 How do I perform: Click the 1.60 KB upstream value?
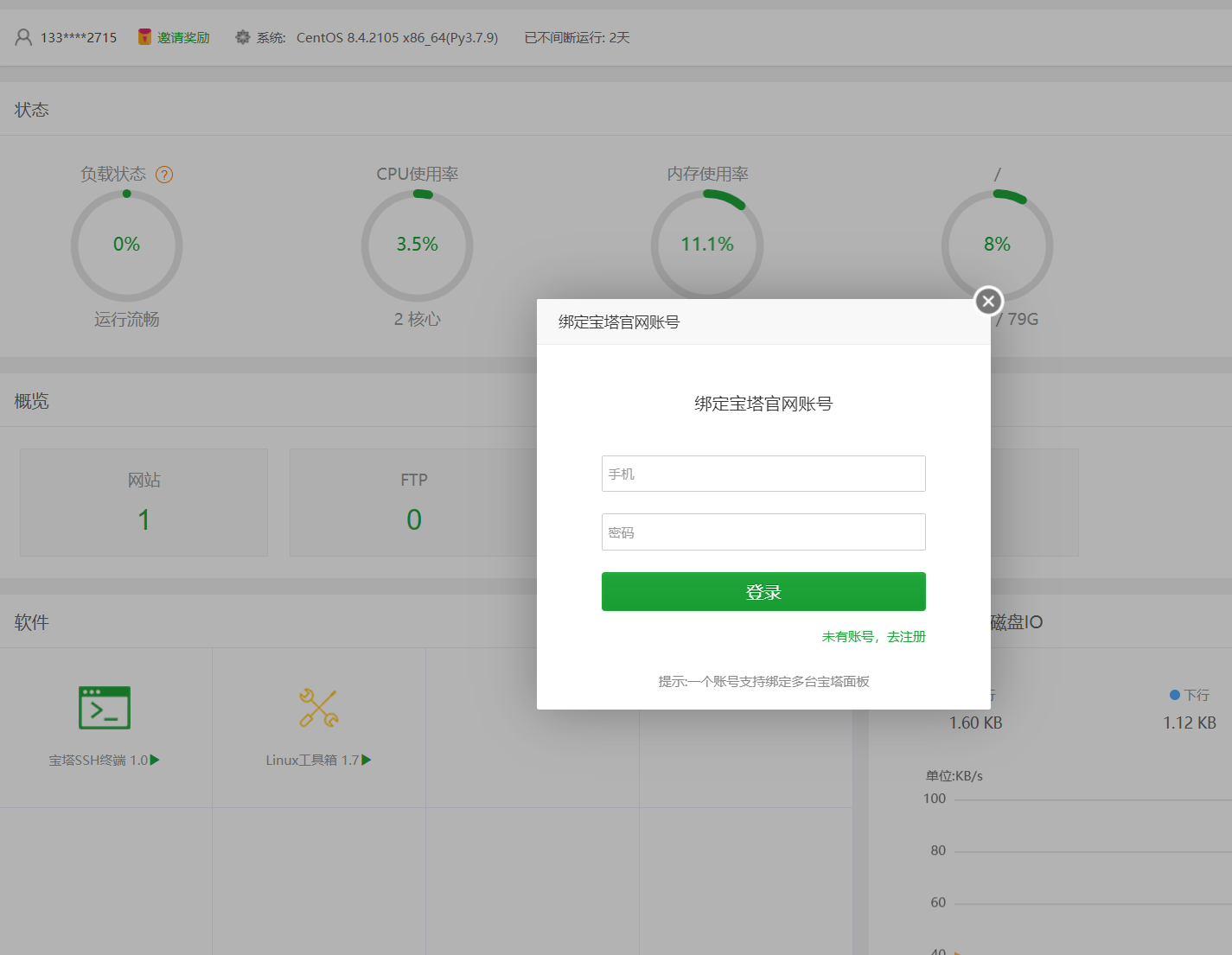(975, 723)
